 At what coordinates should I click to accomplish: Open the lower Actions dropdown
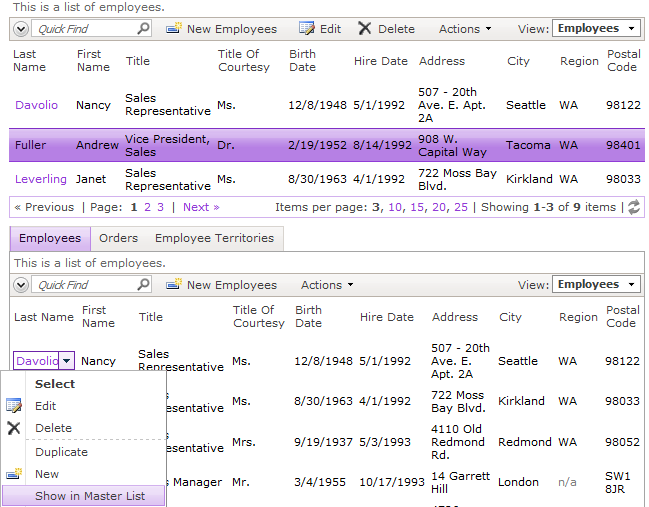point(327,285)
